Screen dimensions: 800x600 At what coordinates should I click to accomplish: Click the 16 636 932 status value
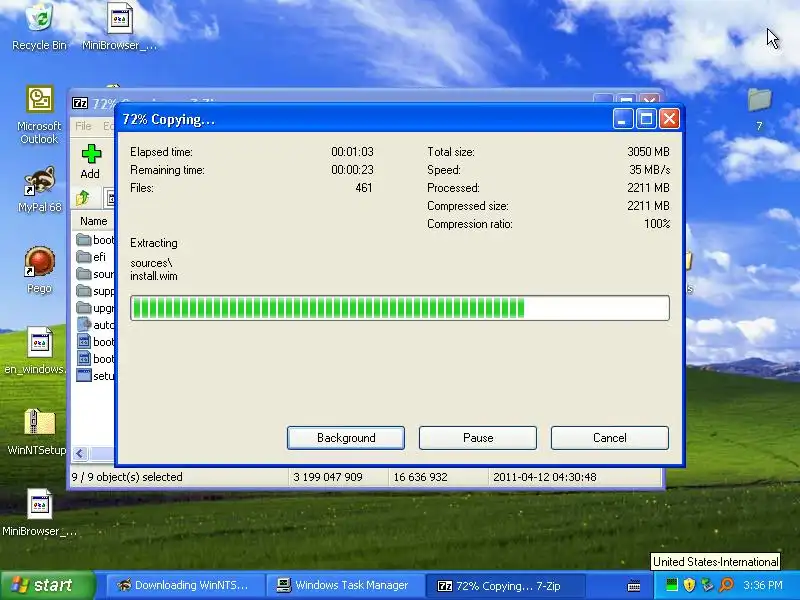[420, 477]
